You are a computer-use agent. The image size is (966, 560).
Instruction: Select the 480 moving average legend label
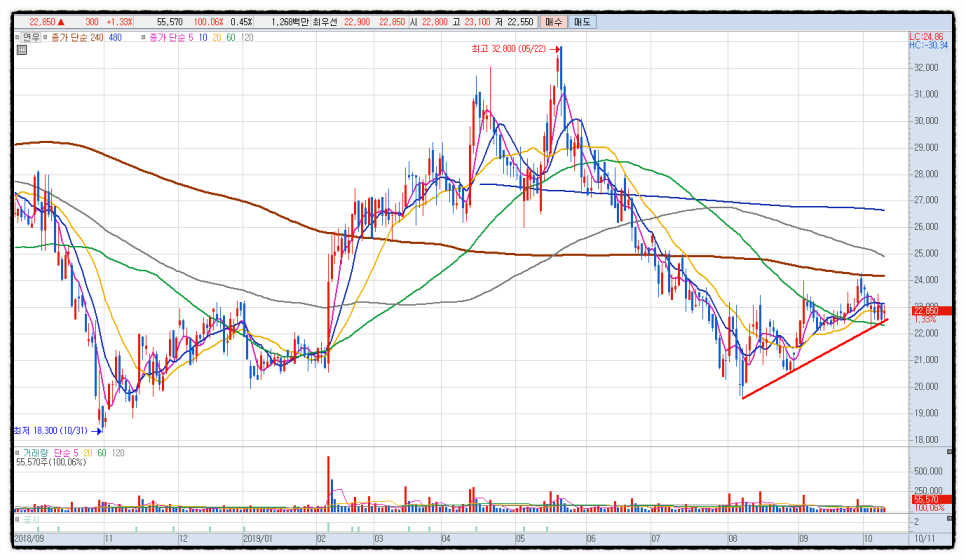point(115,37)
